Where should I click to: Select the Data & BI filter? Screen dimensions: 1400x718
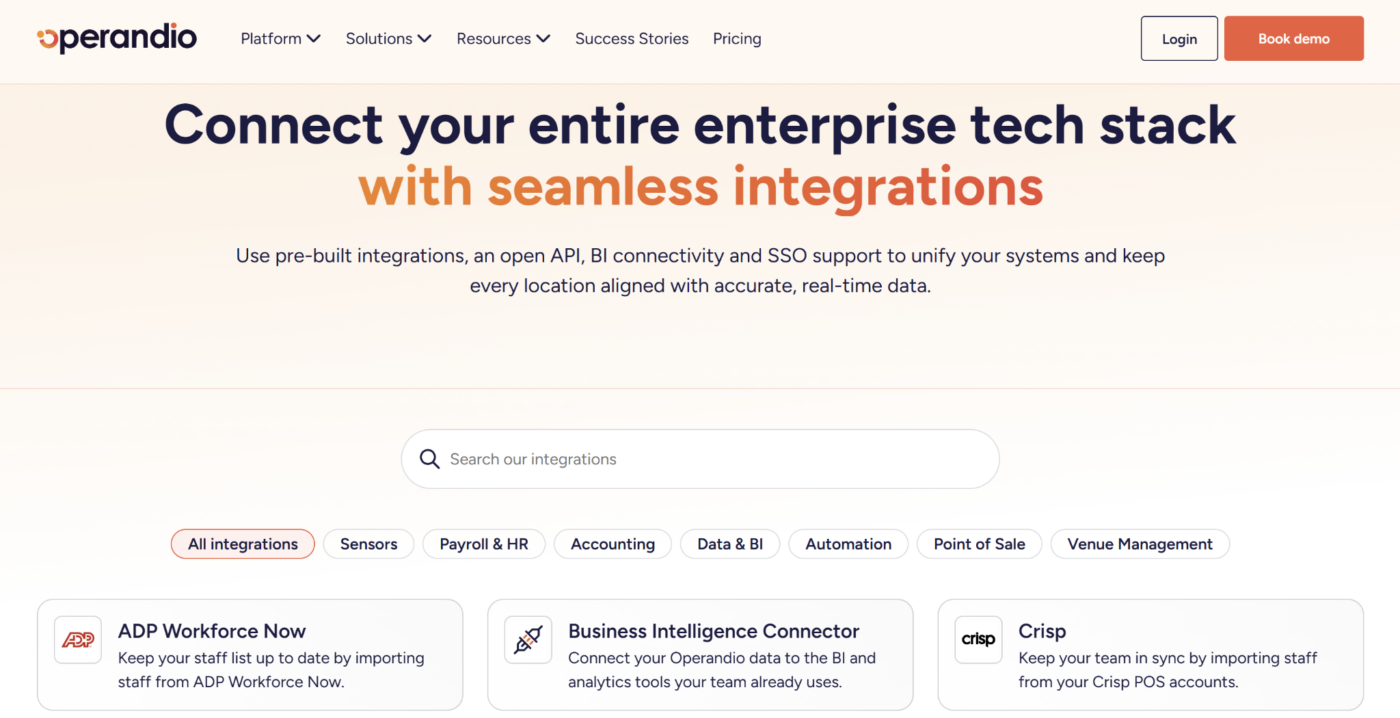pos(730,544)
